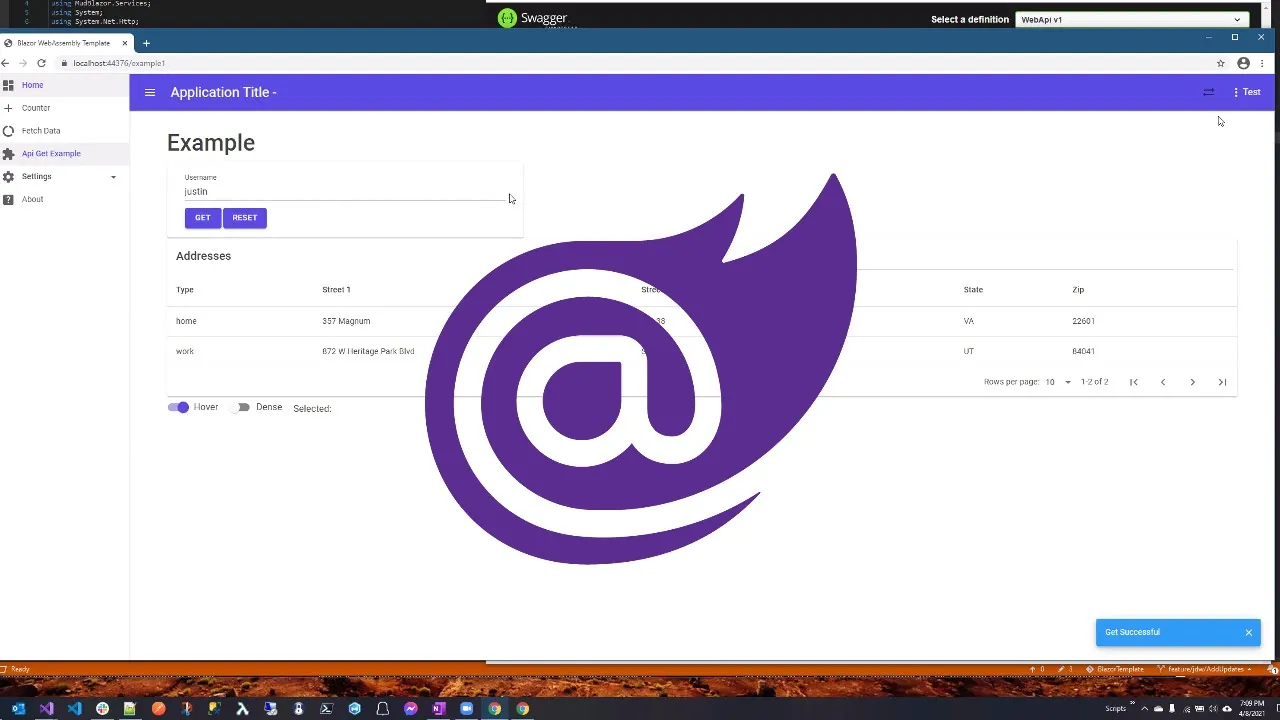Select Api Get Example in sidebar
Screen dimensions: 1280x720
64,154
